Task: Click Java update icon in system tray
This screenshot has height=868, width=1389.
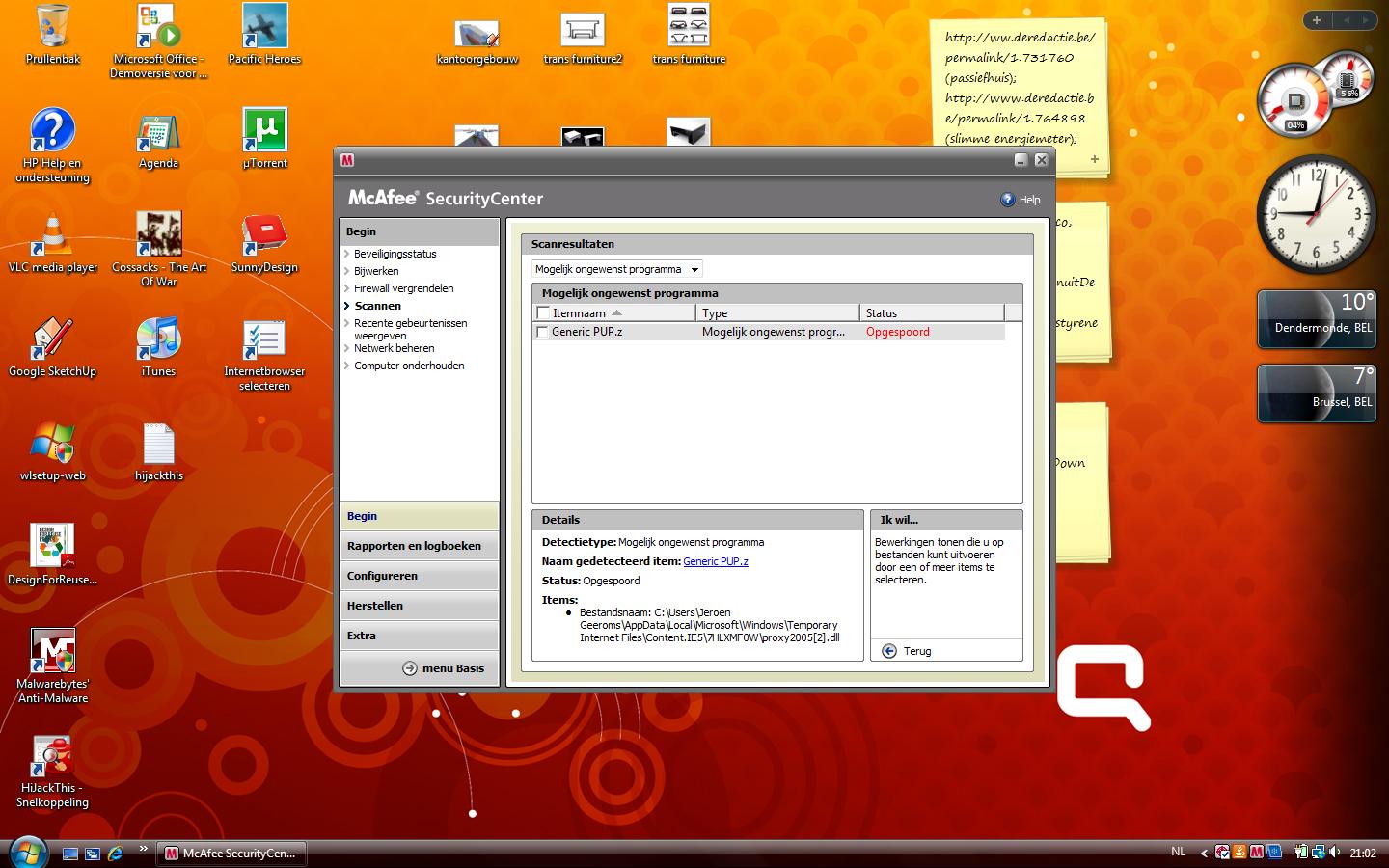Action: [1239, 852]
